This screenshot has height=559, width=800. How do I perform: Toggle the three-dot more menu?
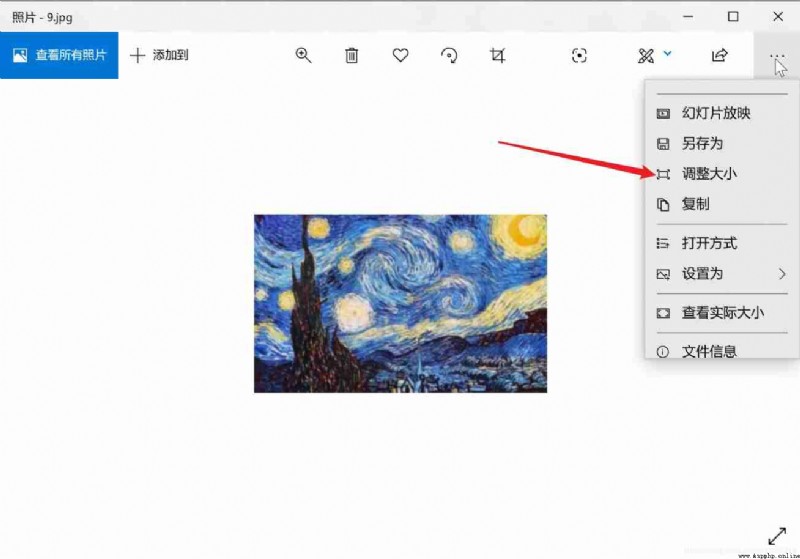pyautogui.click(x=777, y=56)
